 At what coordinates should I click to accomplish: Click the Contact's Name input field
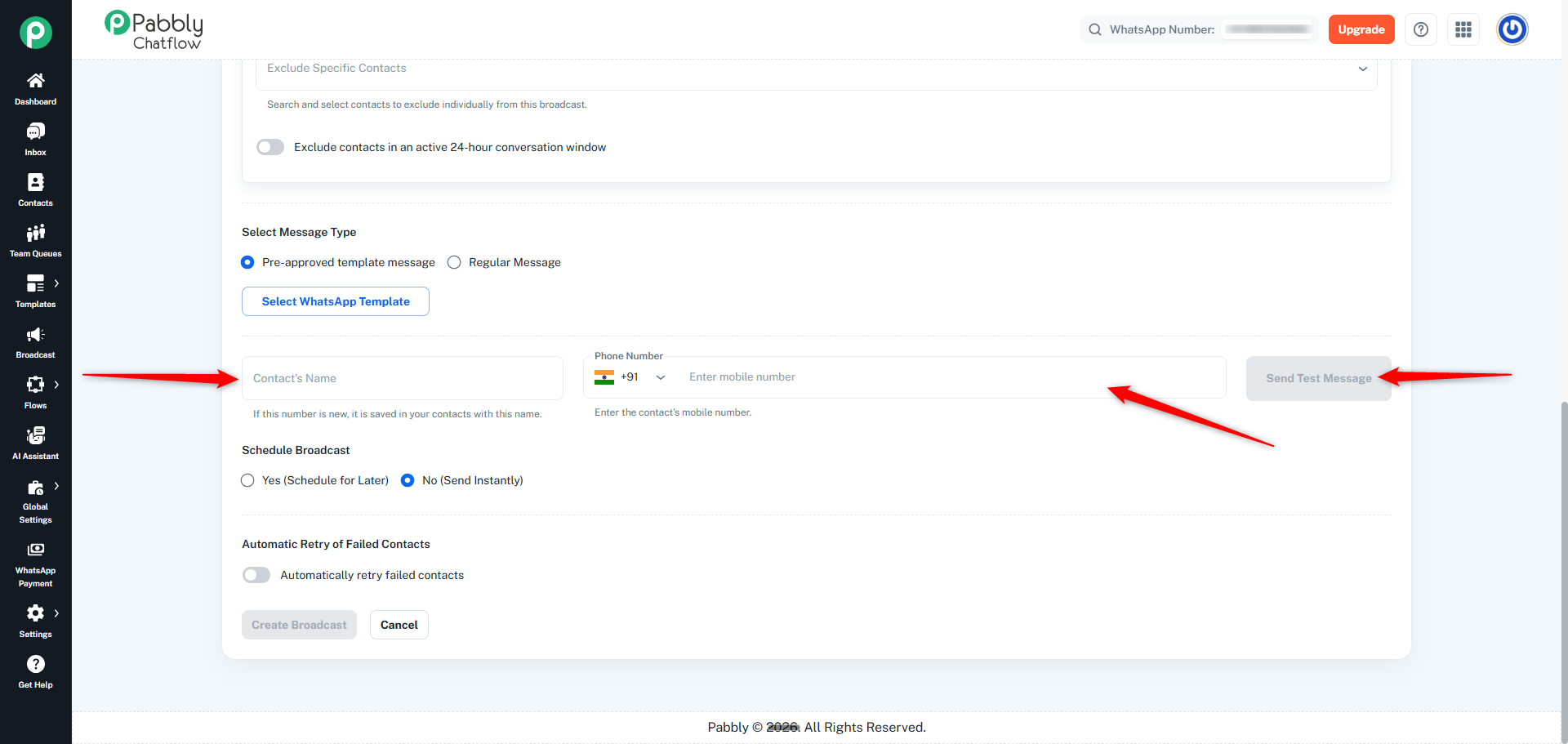pos(403,378)
